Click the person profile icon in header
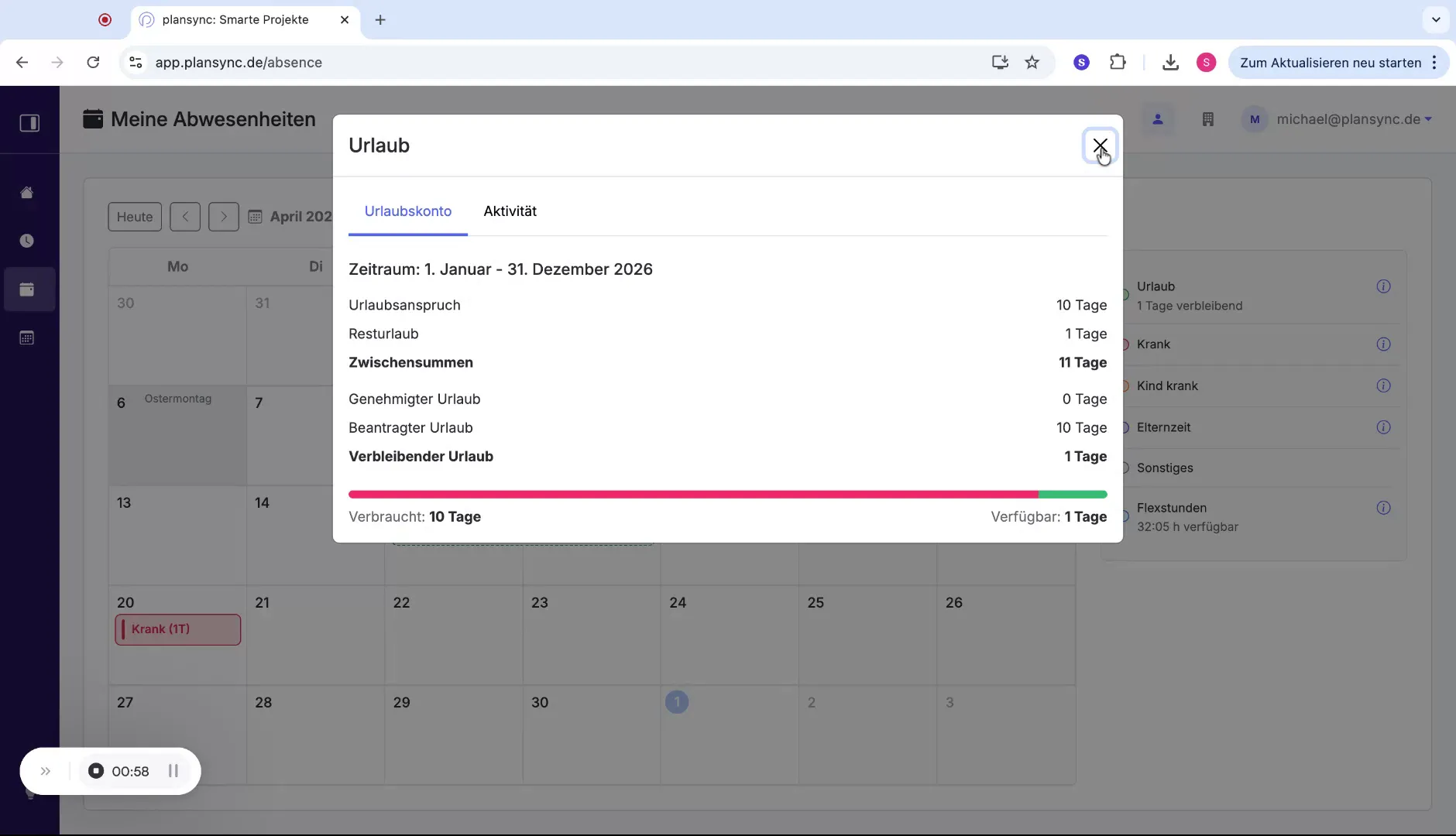Image resolution: width=1456 pixels, height=836 pixels. [x=1158, y=119]
